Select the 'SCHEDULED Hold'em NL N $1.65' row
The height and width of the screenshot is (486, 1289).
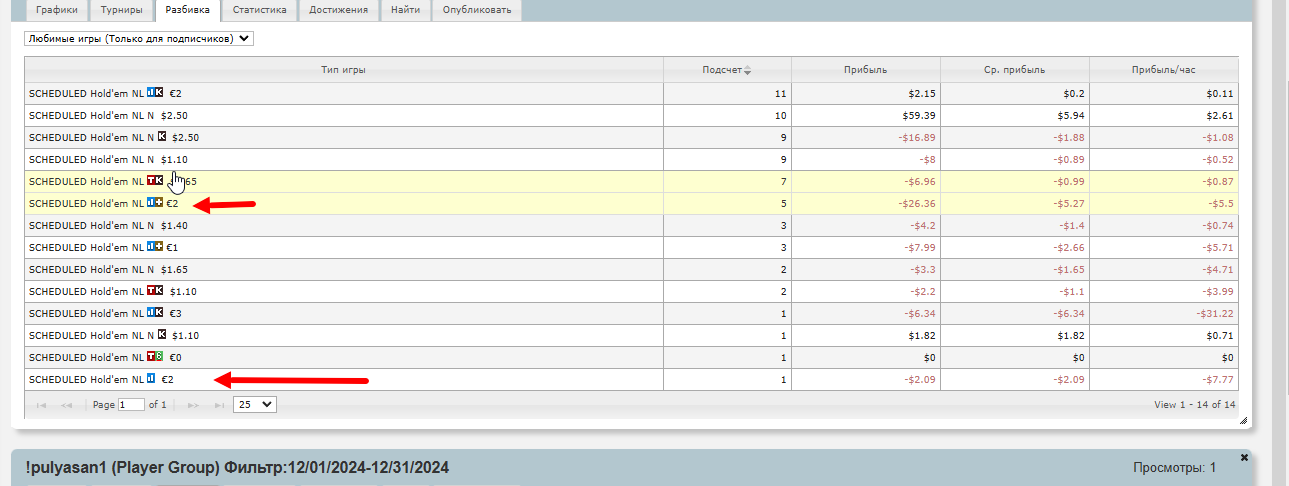(x=631, y=269)
